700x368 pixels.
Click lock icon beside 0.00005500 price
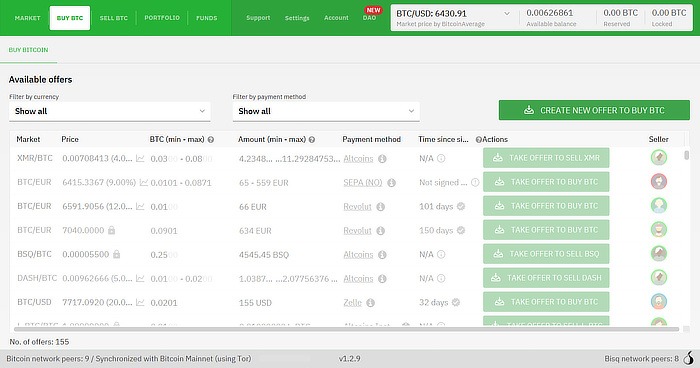pyautogui.click(x=117, y=254)
